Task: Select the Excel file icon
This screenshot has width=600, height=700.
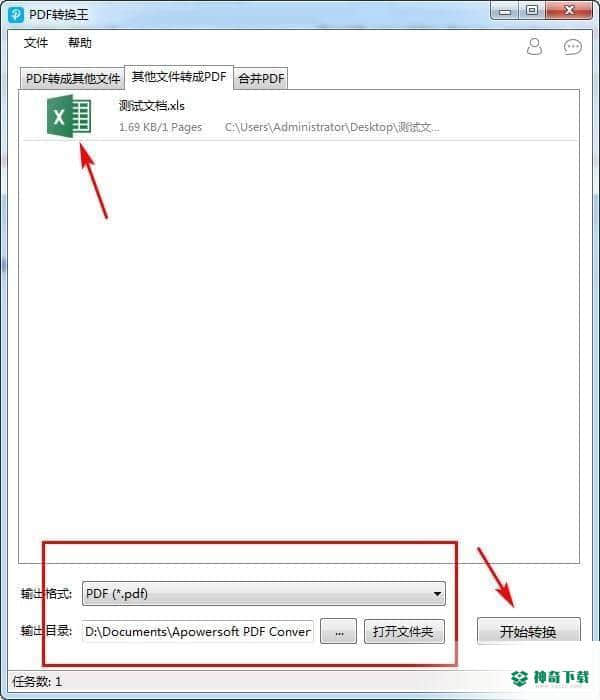Action: click(69, 116)
